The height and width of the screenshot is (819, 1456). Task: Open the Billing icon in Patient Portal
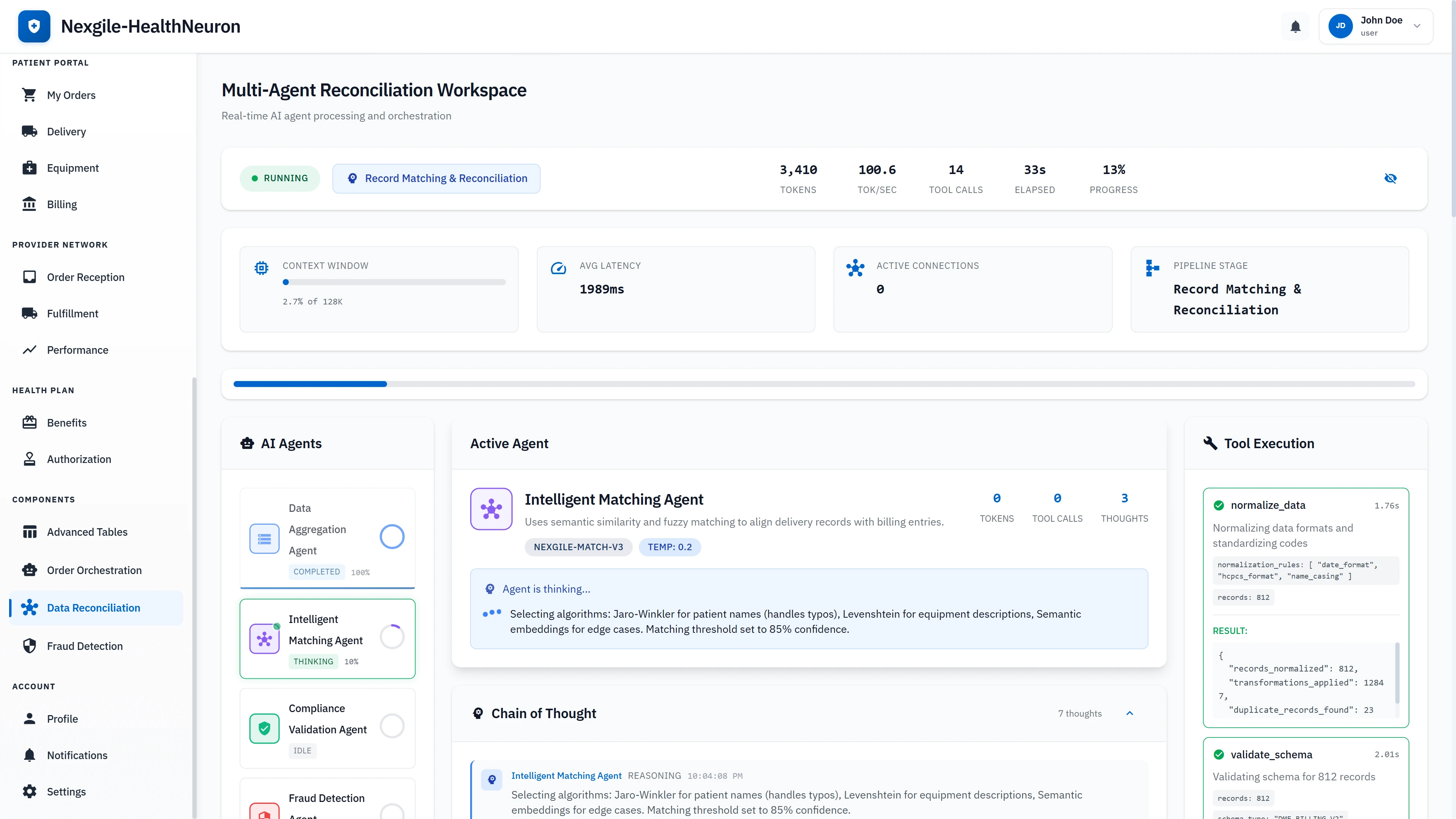[x=30, y=204]
